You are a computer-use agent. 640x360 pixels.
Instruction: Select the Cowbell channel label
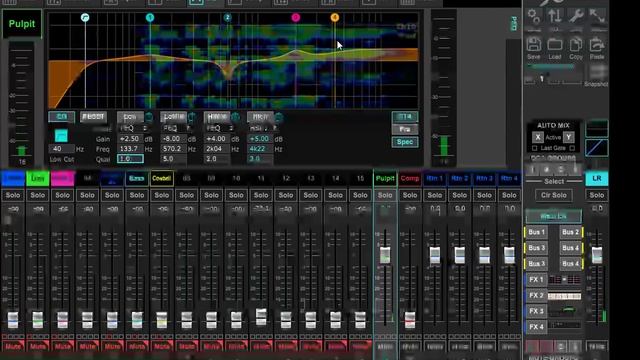[x=162, y=178]
